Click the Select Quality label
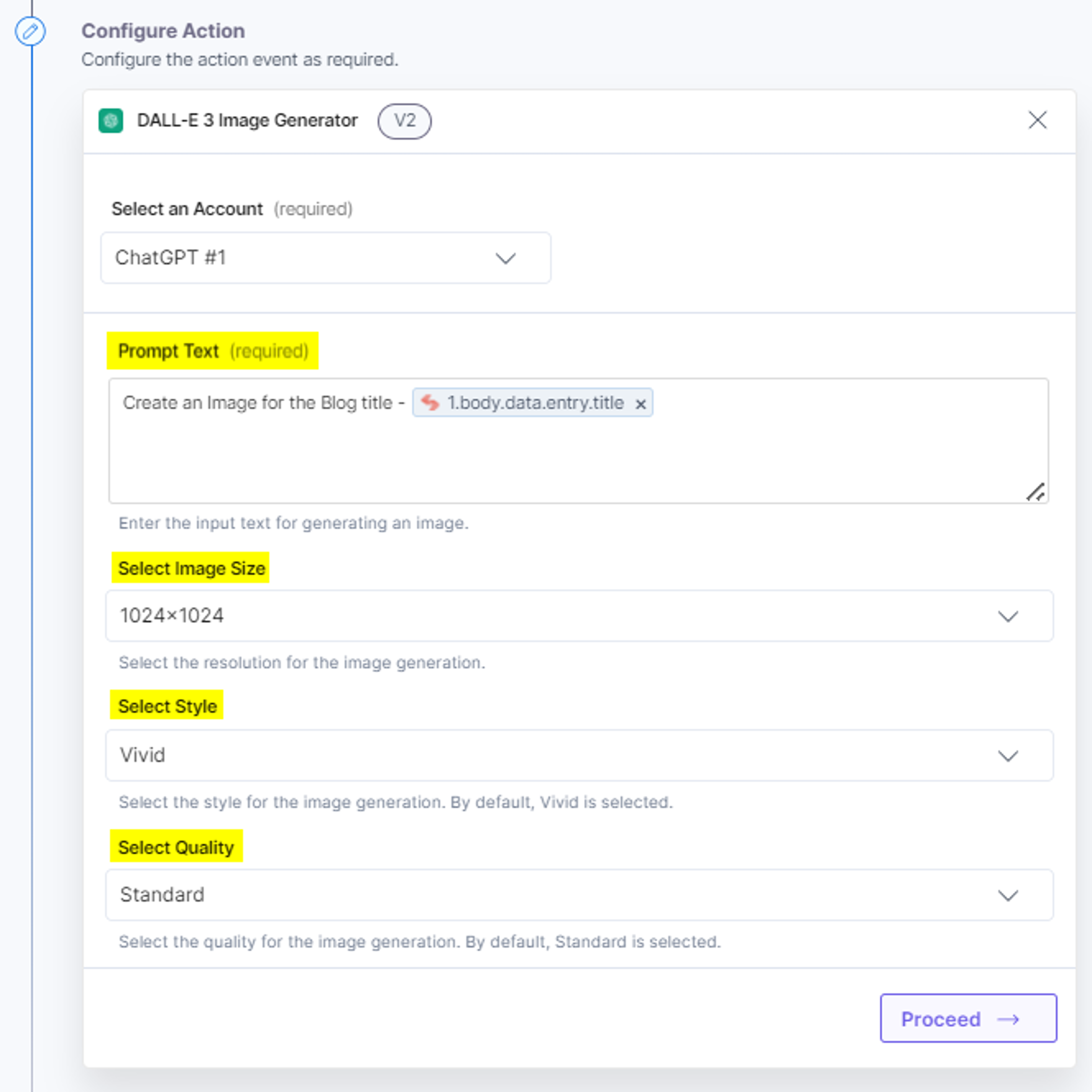The height and width of the screenshot is (1092, 1092). (x=176, y=847)
